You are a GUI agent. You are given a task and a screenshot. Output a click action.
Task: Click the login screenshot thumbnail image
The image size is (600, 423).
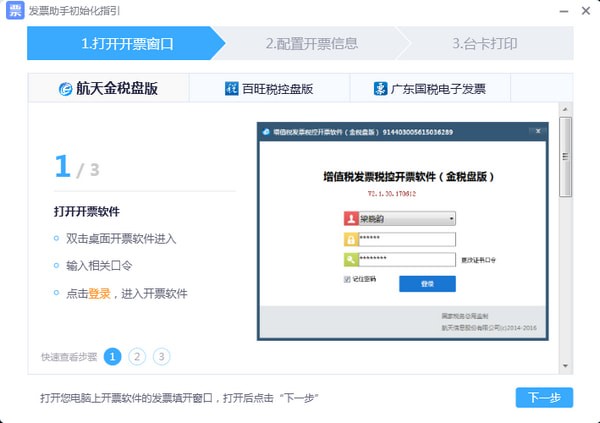tap(403, 231)
